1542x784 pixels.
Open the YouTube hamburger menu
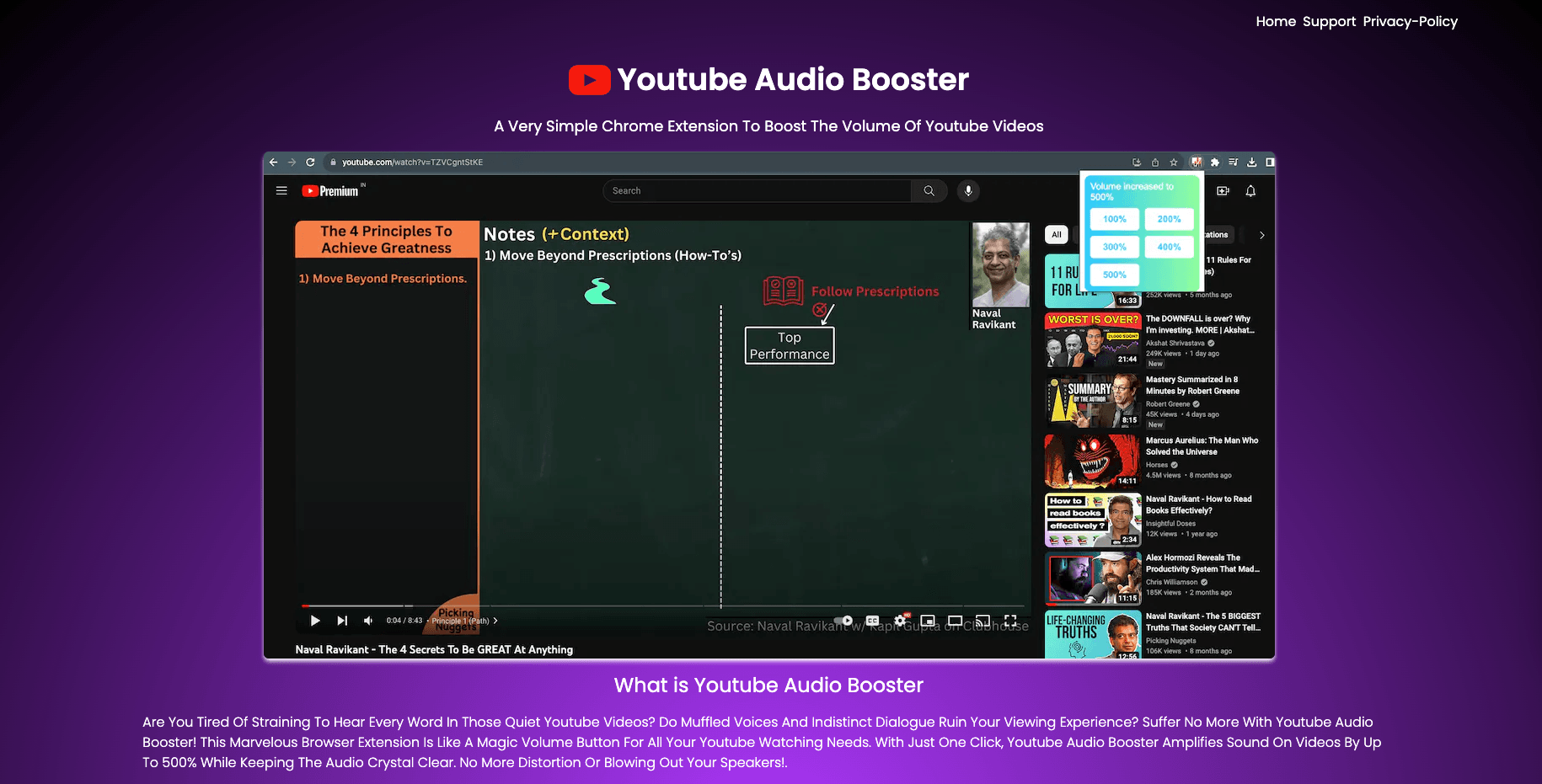click(x=281, y=191)
